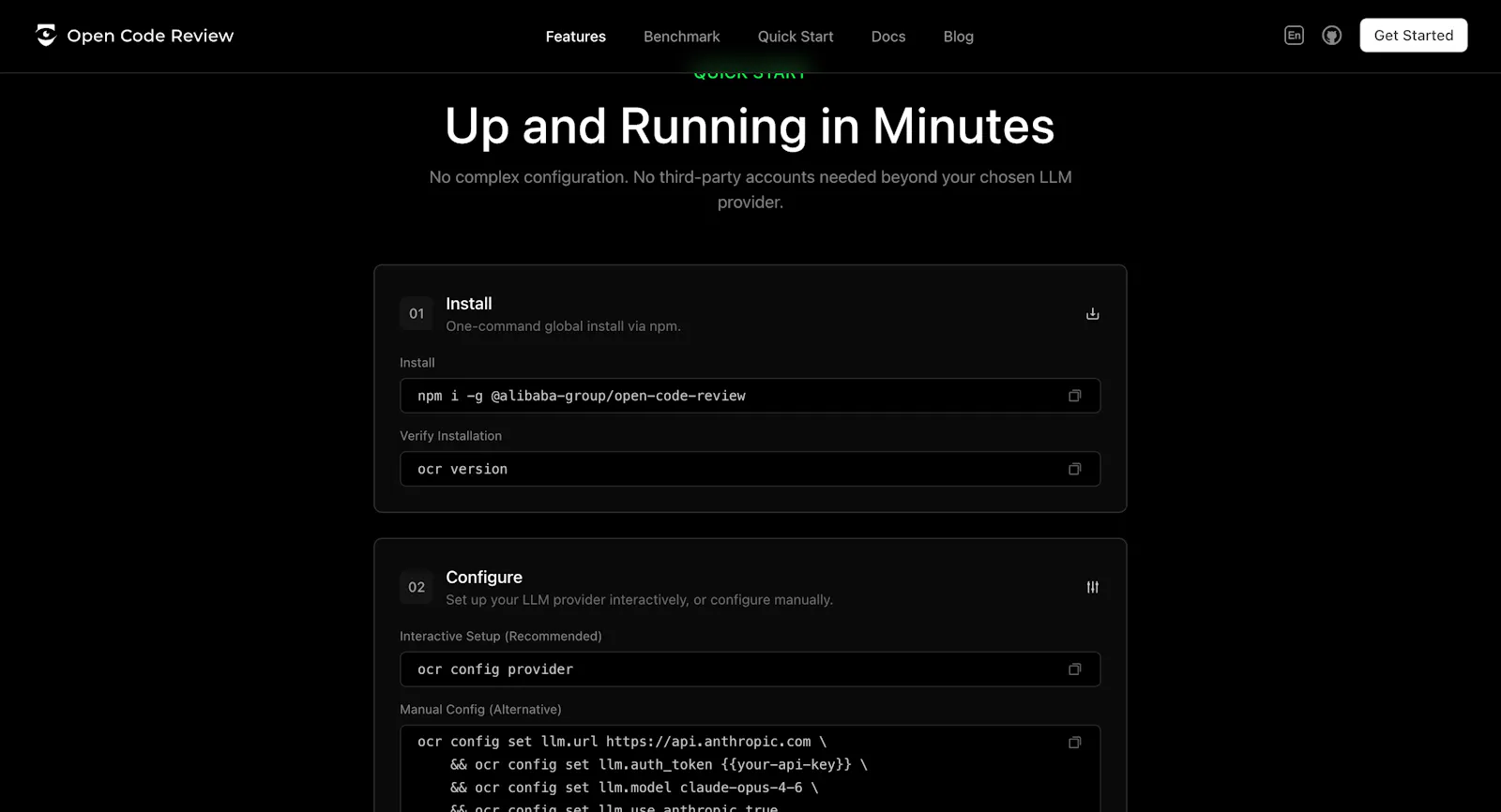This screenshot has width=1501, height=812.
Task: Open the Blog nav item
Action: point(959,37)
